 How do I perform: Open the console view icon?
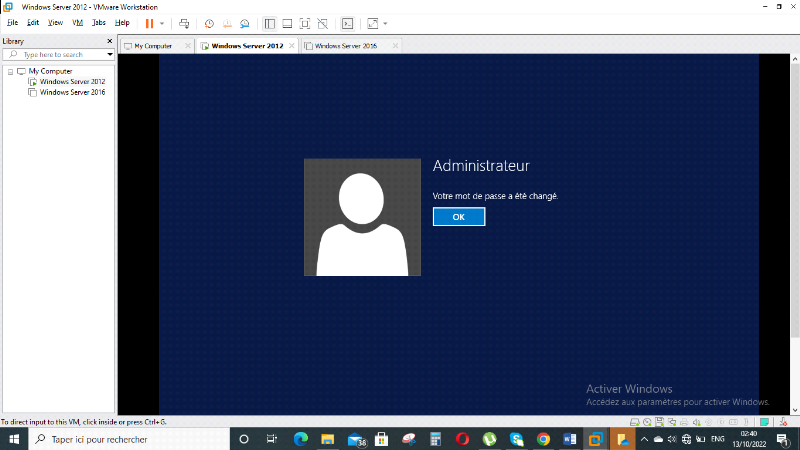347,22
